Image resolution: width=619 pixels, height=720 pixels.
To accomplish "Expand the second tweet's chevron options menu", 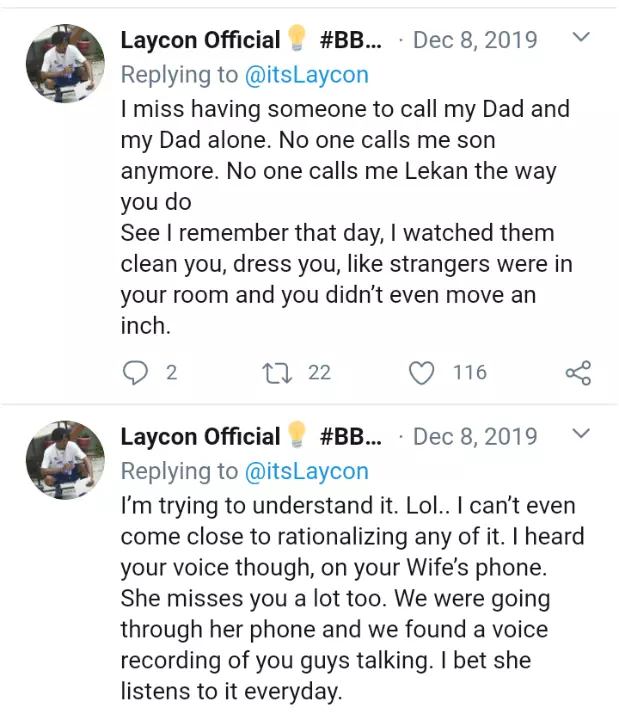I will pos(580,435).
